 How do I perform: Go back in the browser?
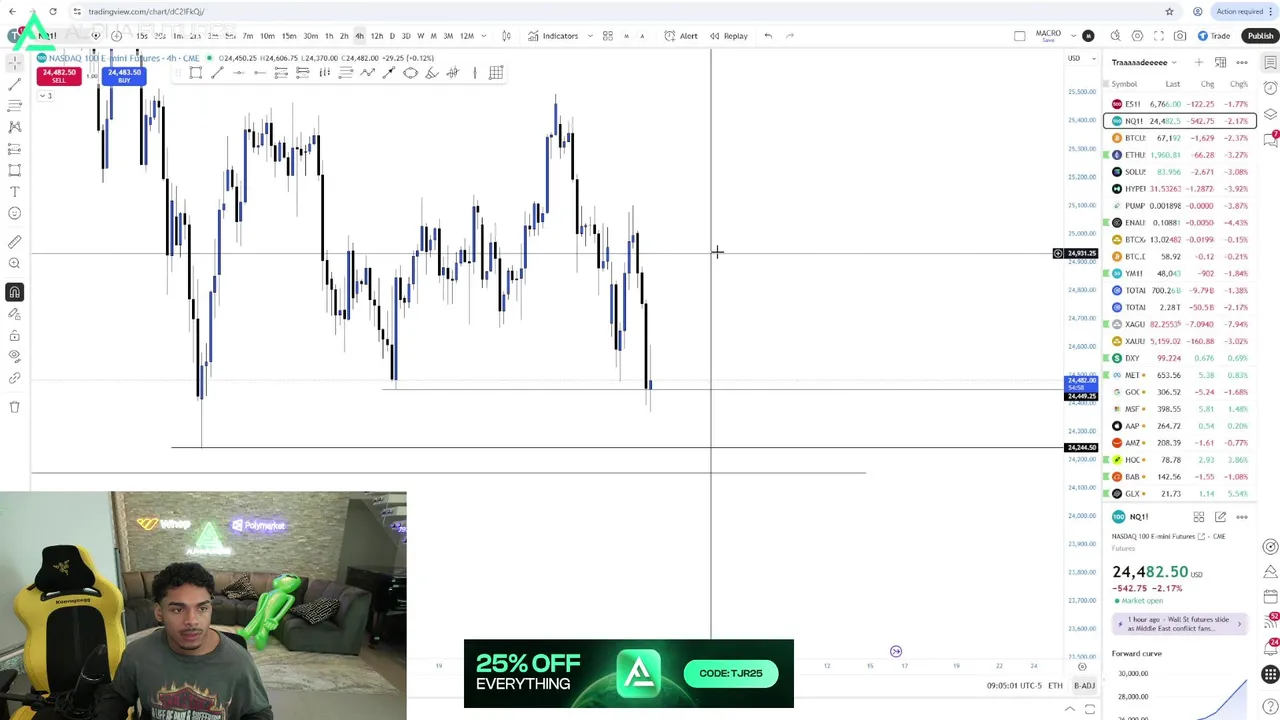[x=12, y=11]
